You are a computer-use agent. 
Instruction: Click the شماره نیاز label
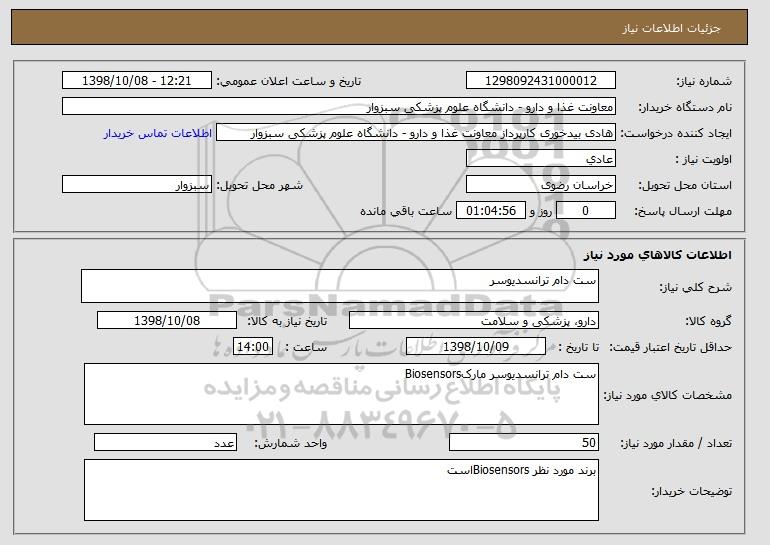(x=704, y=81)
